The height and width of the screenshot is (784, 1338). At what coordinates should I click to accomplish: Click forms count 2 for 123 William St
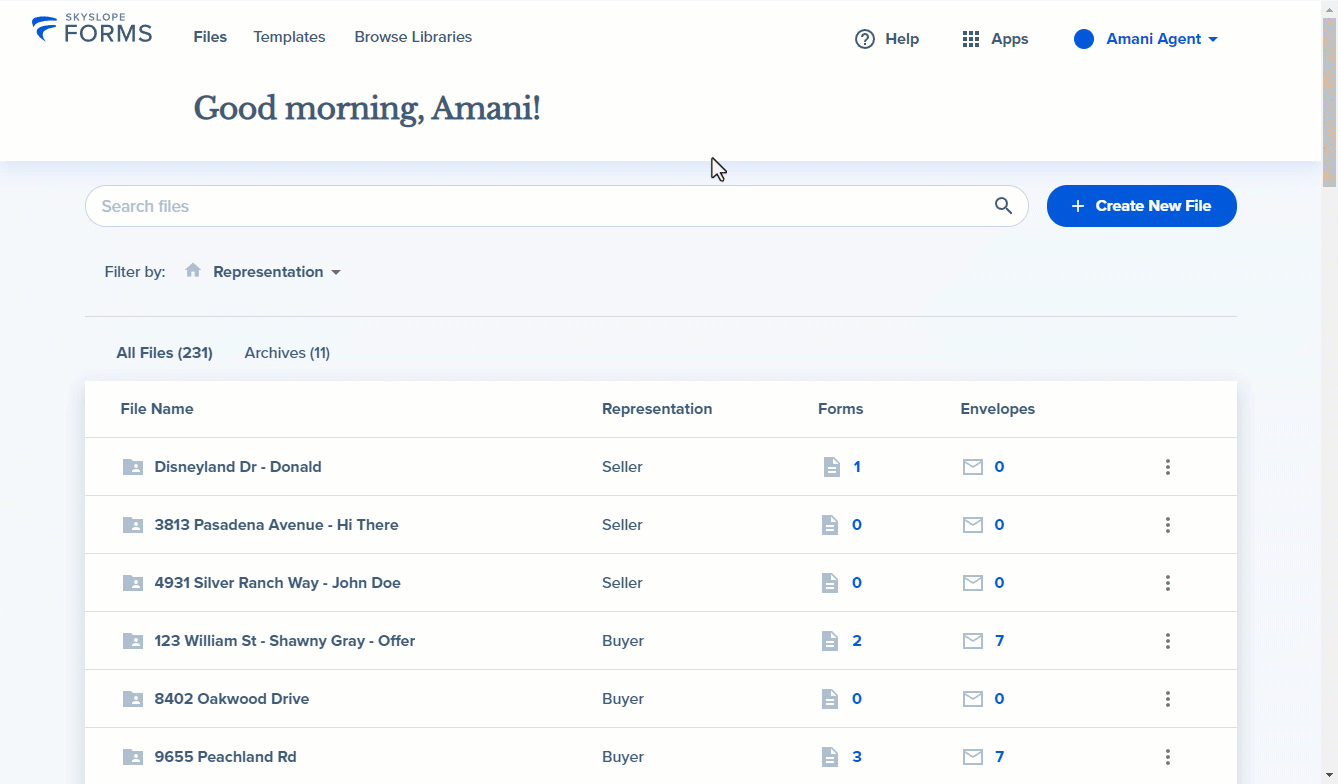pos(857,641)
